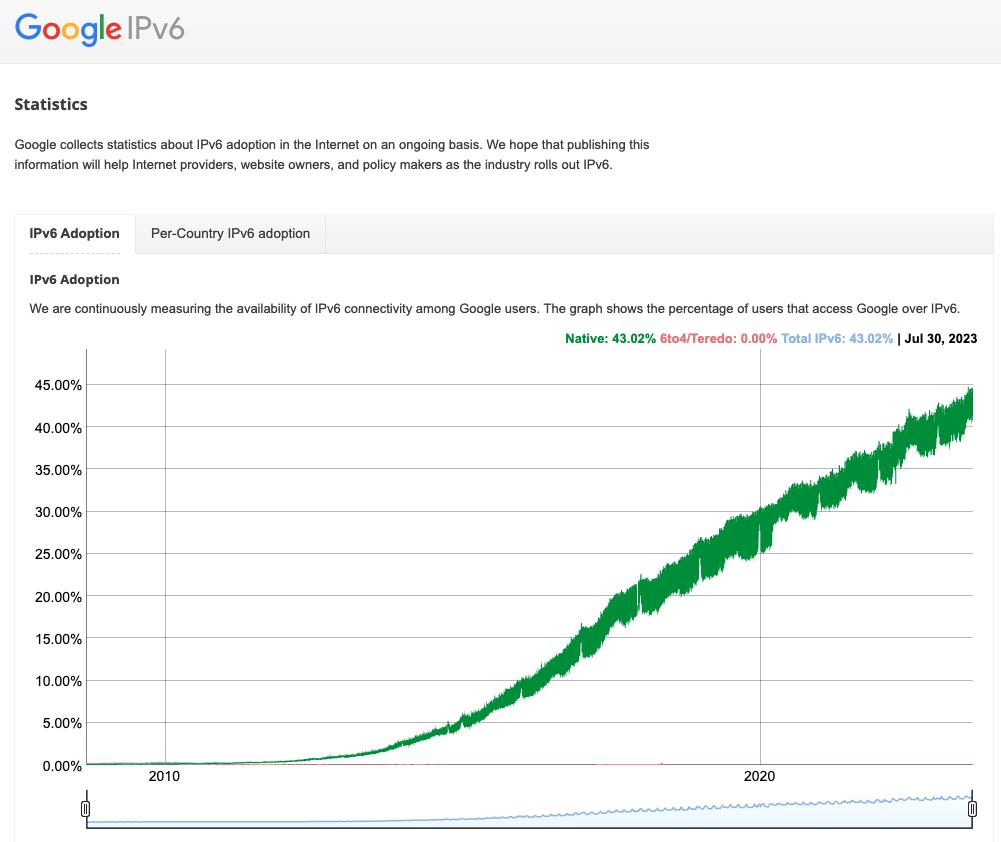Screen dimensions: 1001x842
Task: Click the 45.00% y-axis label
Action: 58,385
